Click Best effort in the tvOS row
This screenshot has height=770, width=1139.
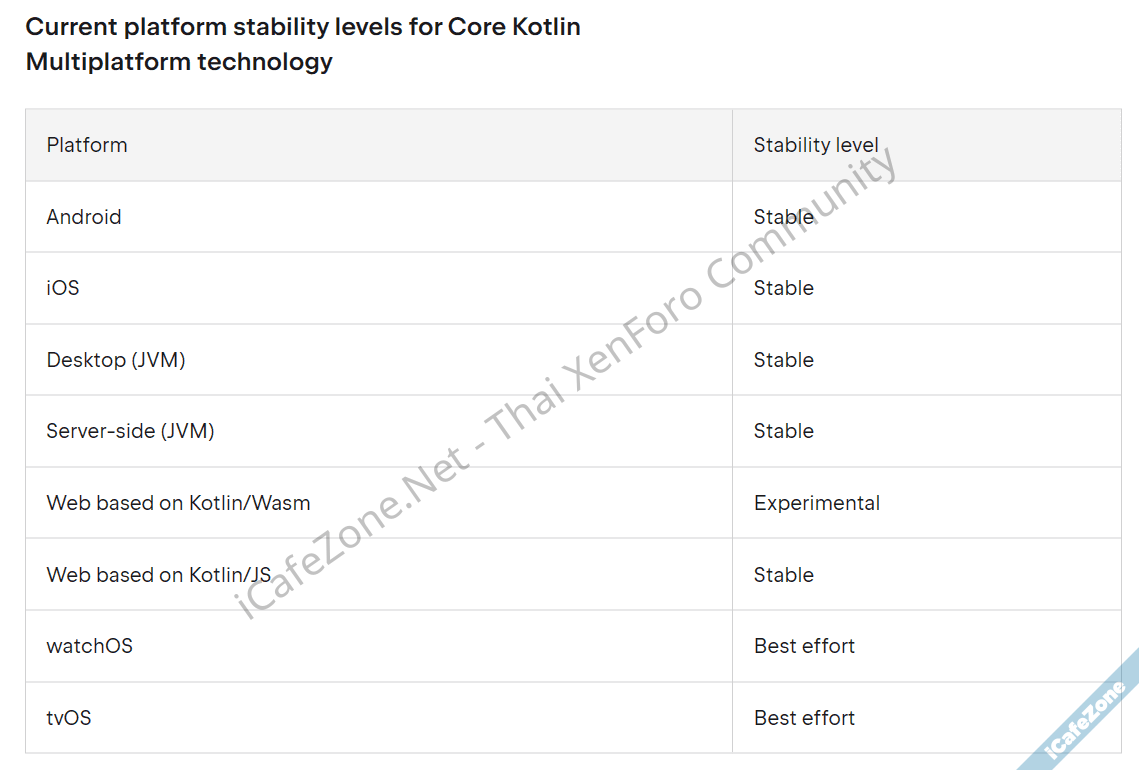(804, 718)
